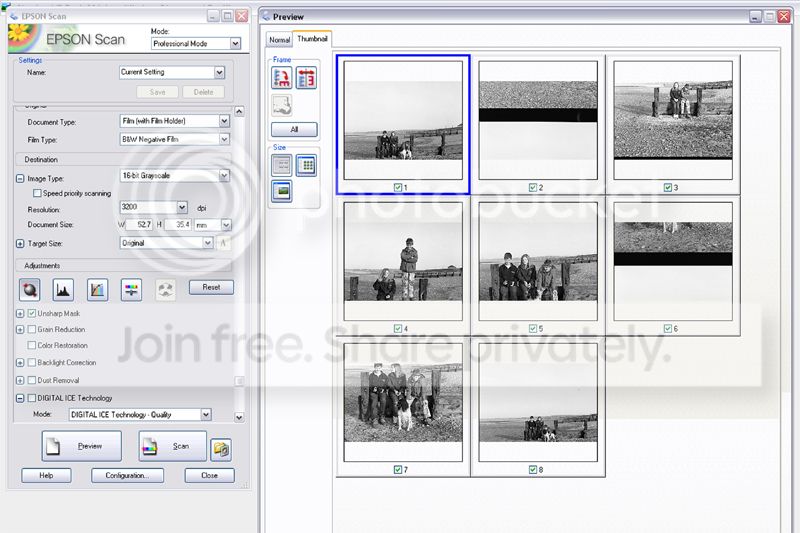Click the Help button
This screenshot has height=533, width=800.
(46, 475)
